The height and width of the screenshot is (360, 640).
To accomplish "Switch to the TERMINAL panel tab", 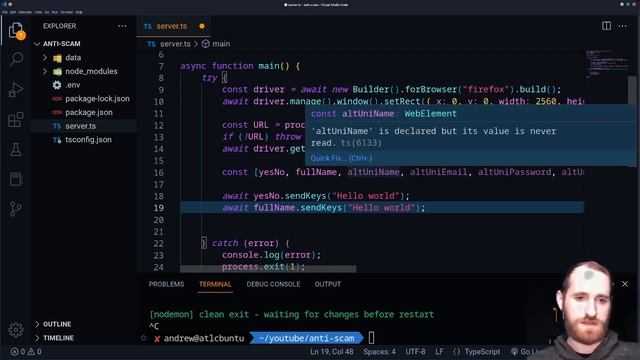I will [x=215, y=284].
